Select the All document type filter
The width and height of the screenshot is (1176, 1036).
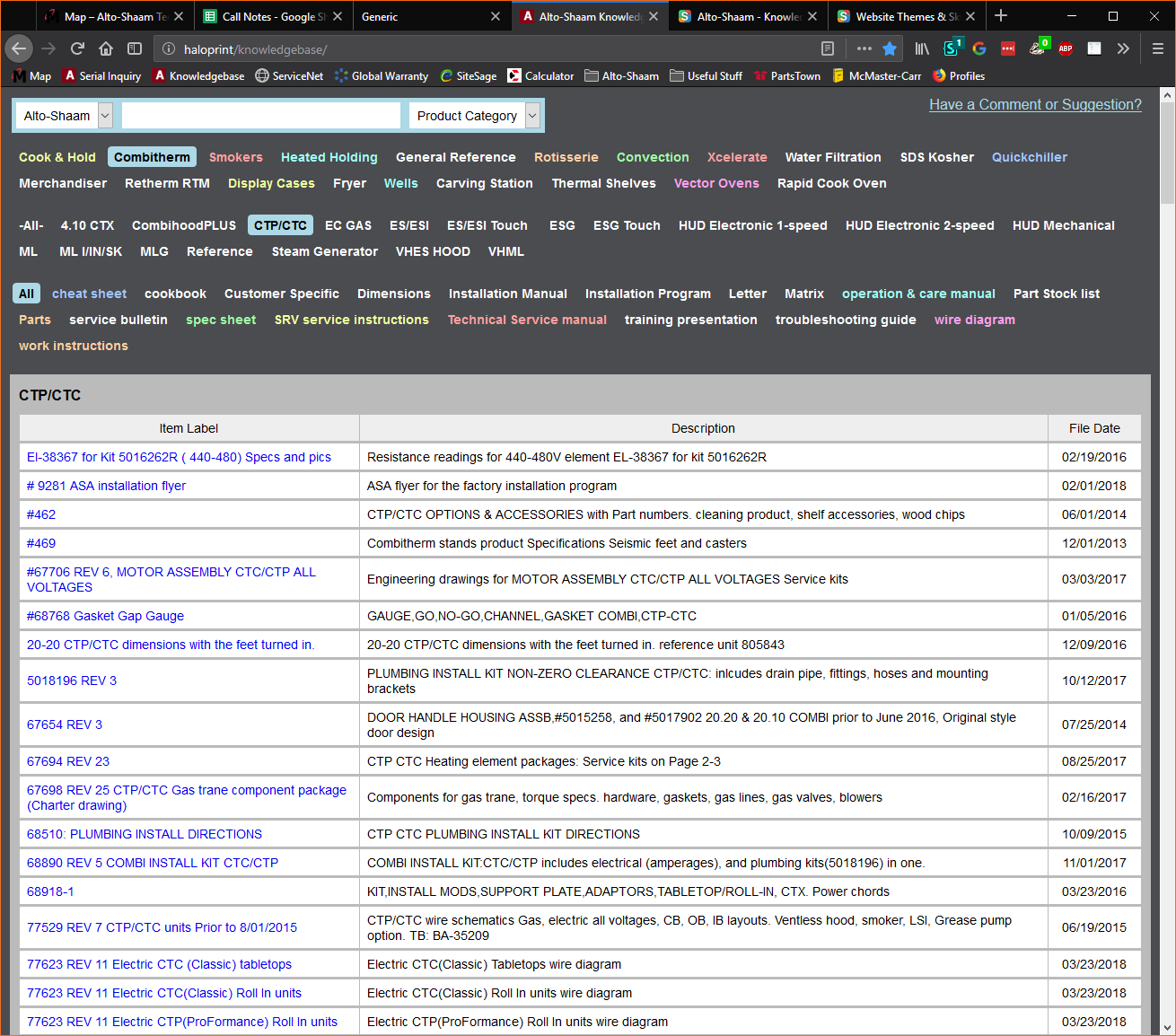pyautogui.click(x=26, y=294)
